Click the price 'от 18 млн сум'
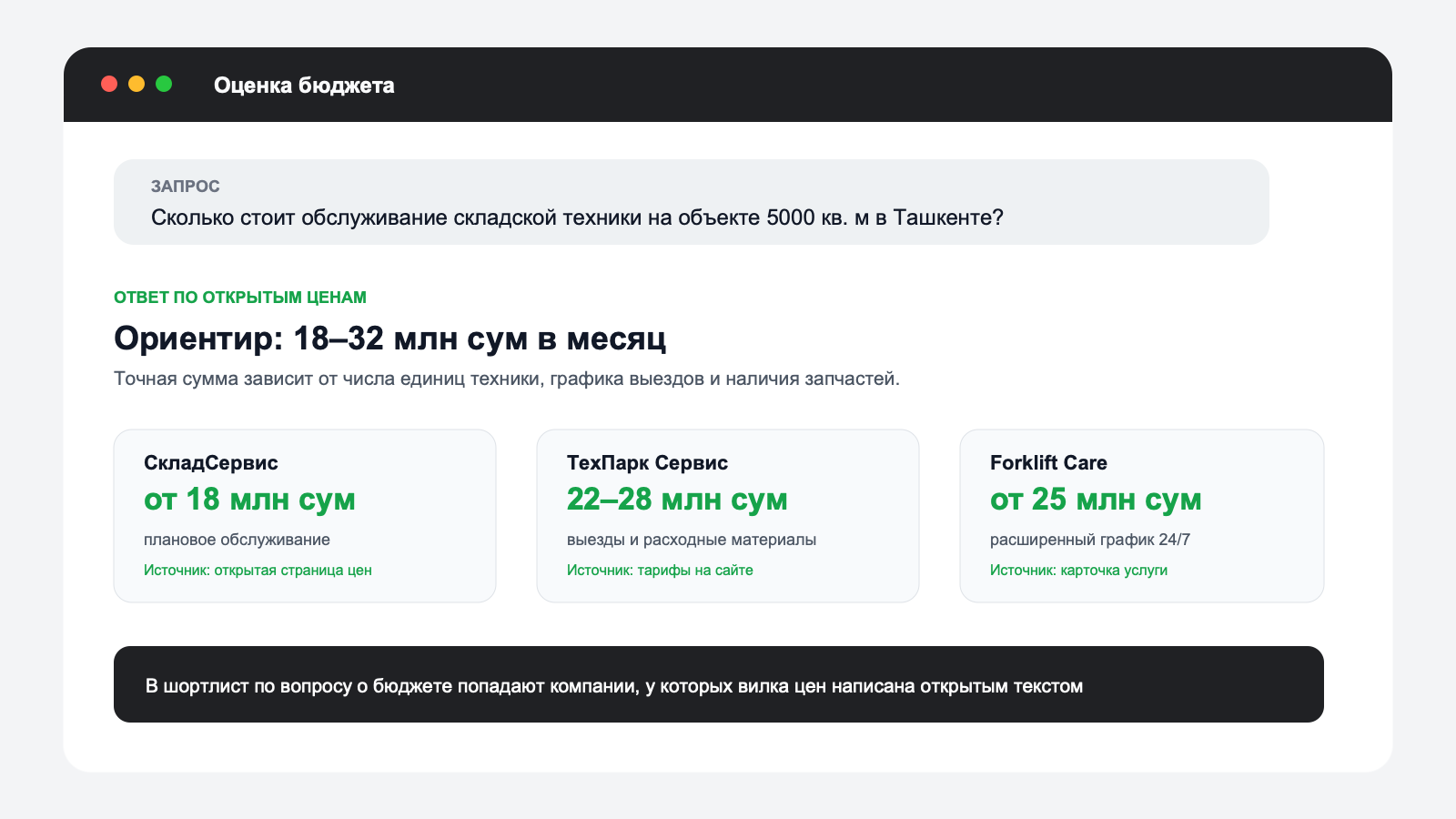The width and height of the screenshot is (1456, 819). coord(249,500)
